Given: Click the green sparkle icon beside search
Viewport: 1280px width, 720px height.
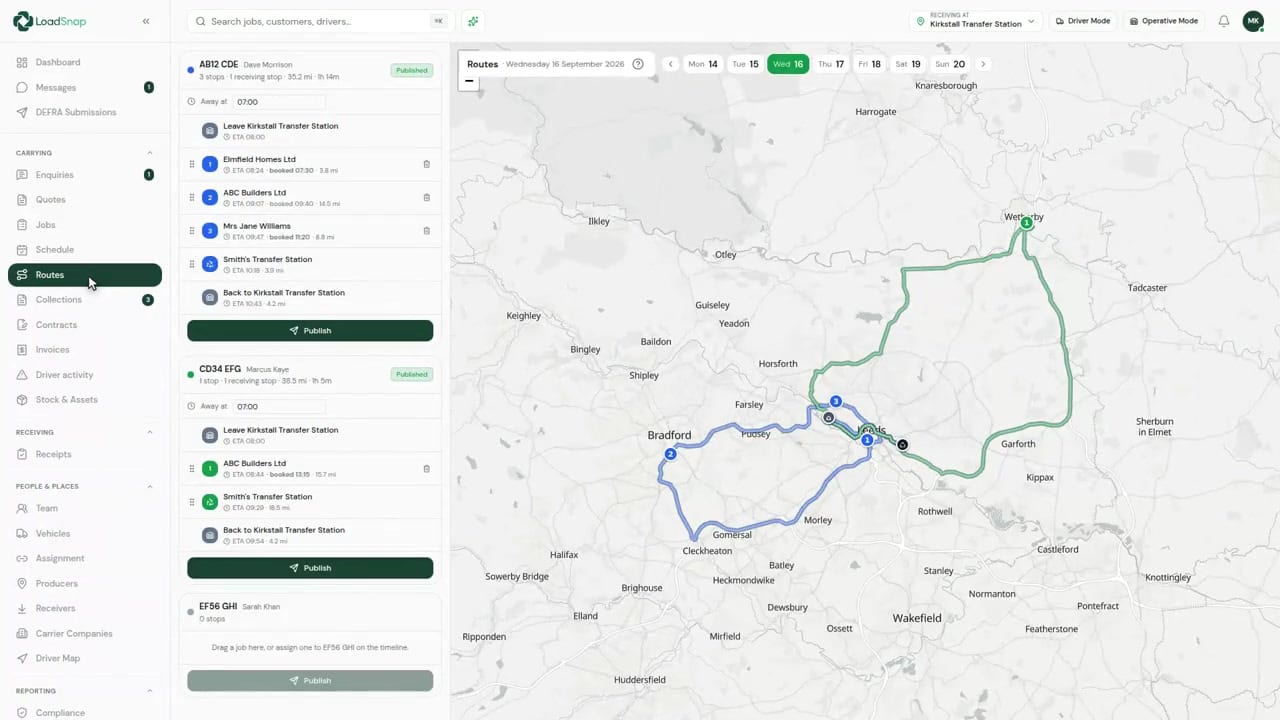Looking at the screenshot, I should [473, 21].
